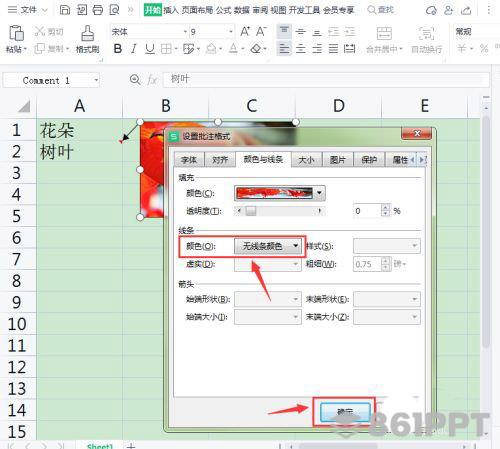Click the save icon in quick toolbar
500x449 pixels.
[65, 10]
